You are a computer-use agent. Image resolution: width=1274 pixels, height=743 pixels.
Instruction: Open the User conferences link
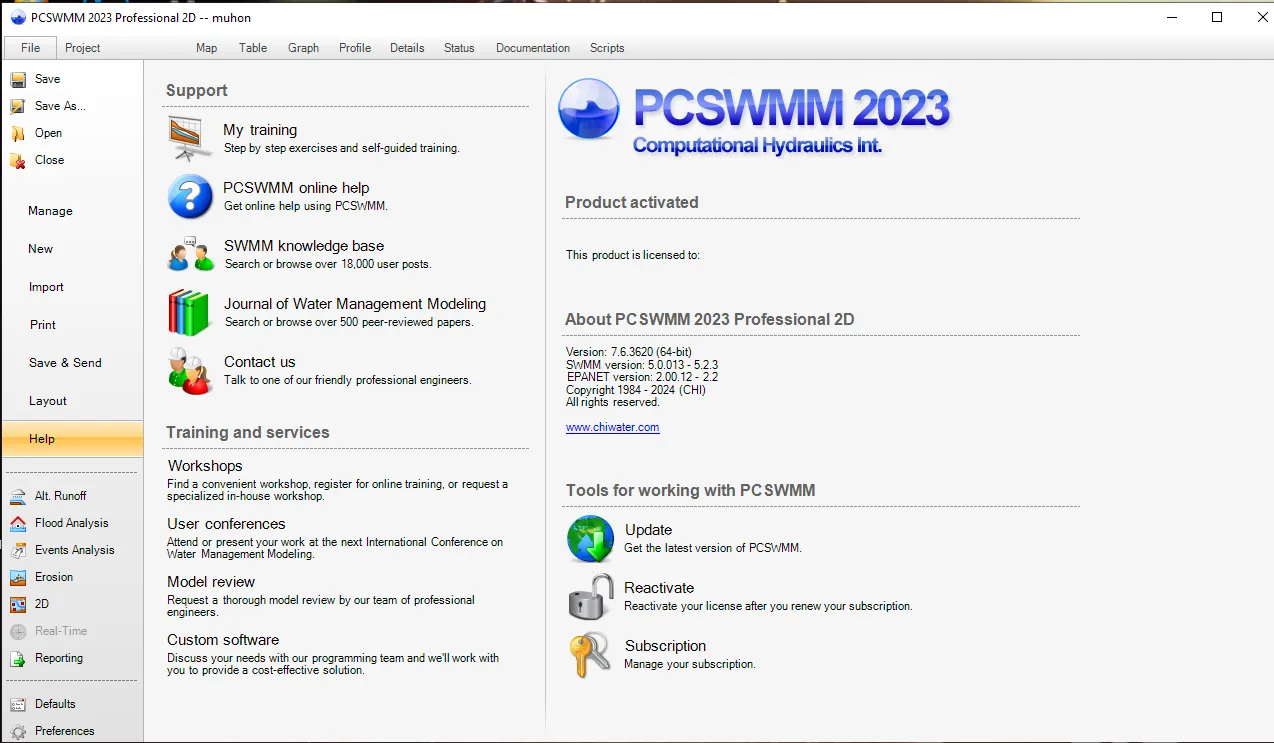(226, 524)
